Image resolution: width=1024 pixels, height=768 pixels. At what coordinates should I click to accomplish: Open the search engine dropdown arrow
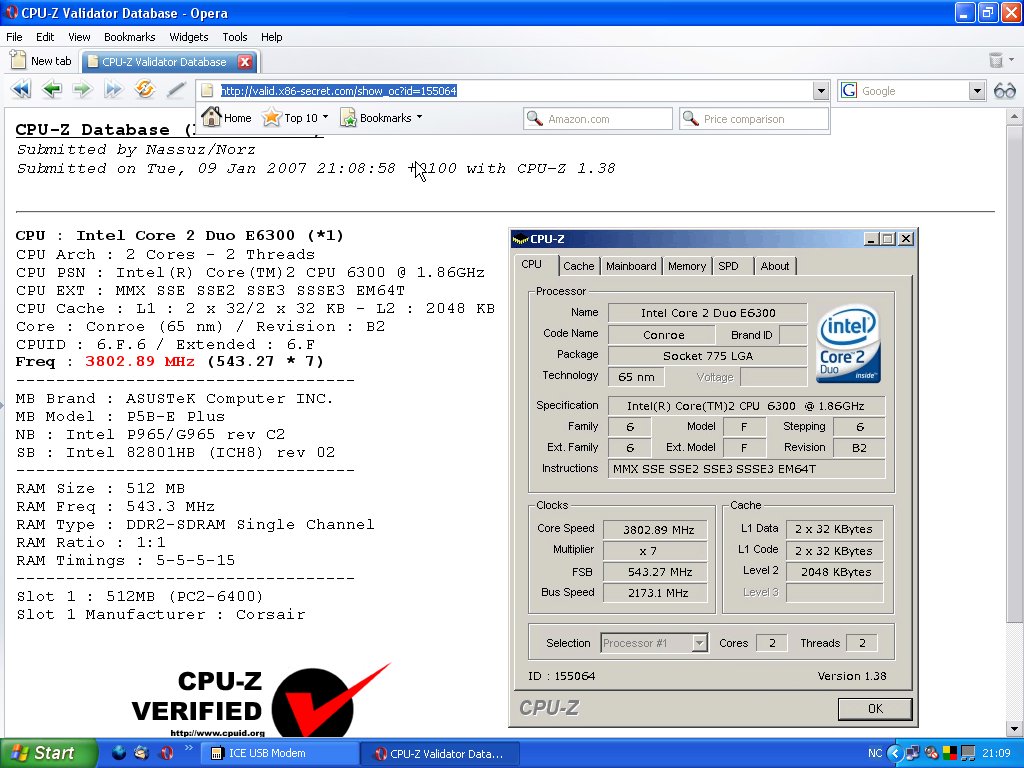[977, 91]
